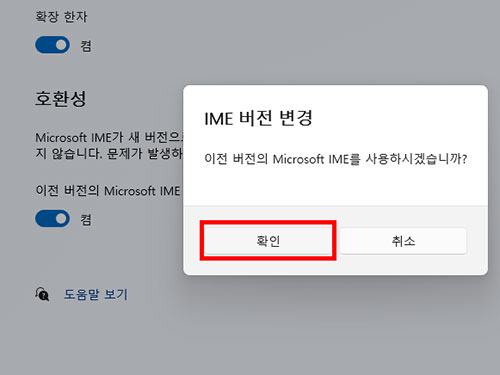Open the 도움말 보기 link
This screenshot has height=375, width=500.
[x=96, y=294]
